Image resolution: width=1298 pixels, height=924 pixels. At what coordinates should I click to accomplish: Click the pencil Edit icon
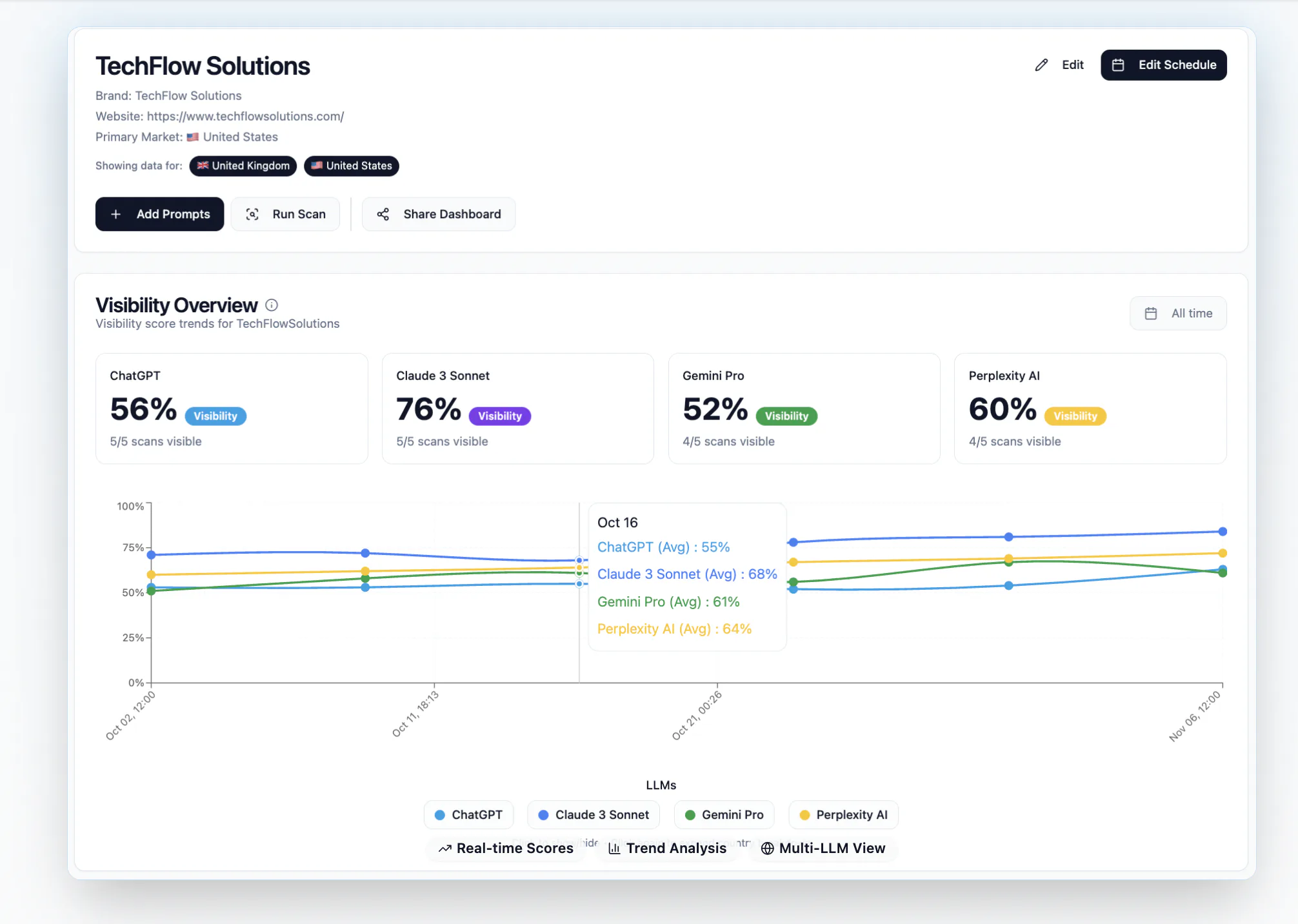point(1041,65)
